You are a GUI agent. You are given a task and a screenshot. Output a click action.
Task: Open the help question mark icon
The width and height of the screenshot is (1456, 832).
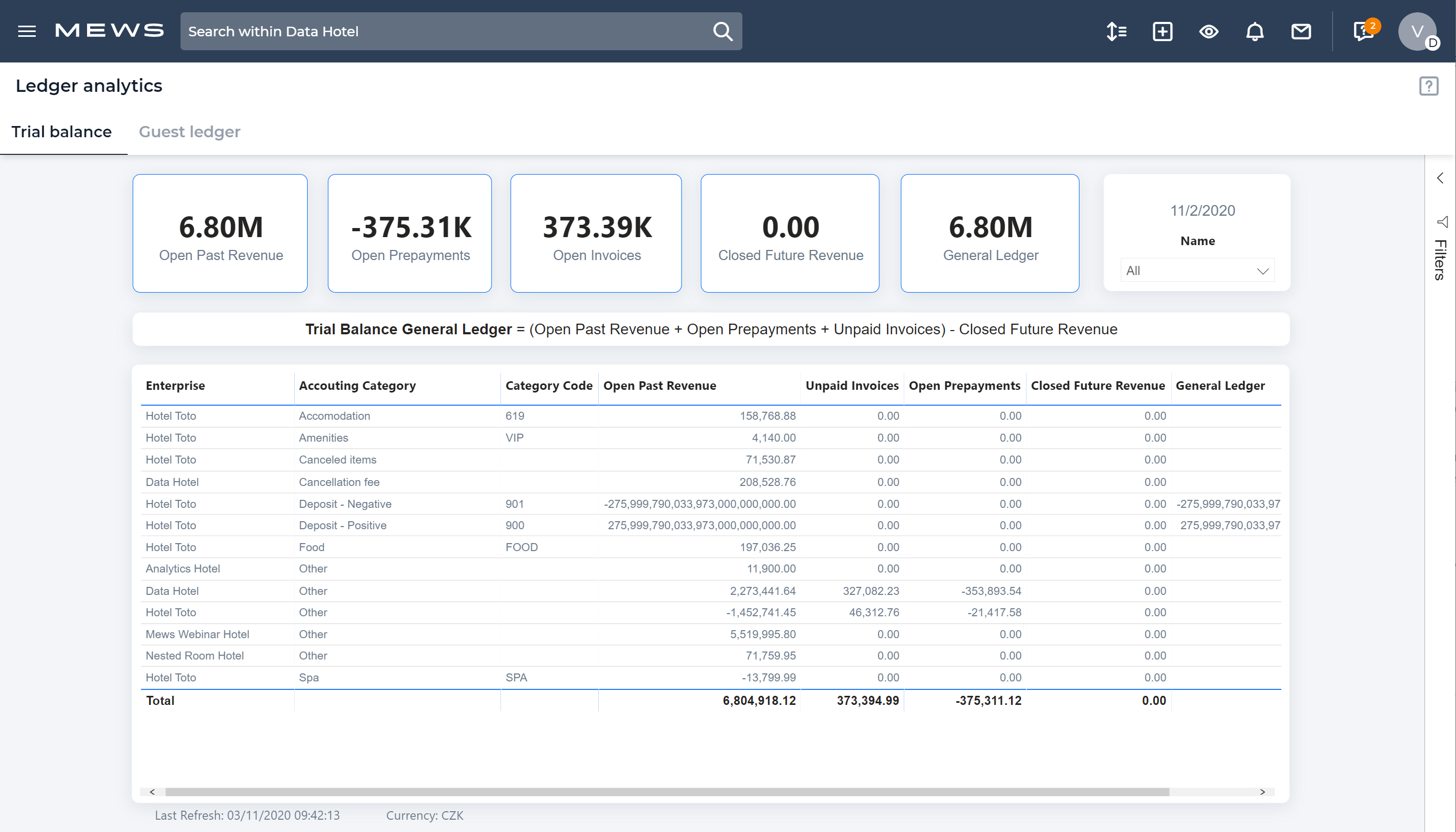pyautogui.click(x=1429, y=86)
